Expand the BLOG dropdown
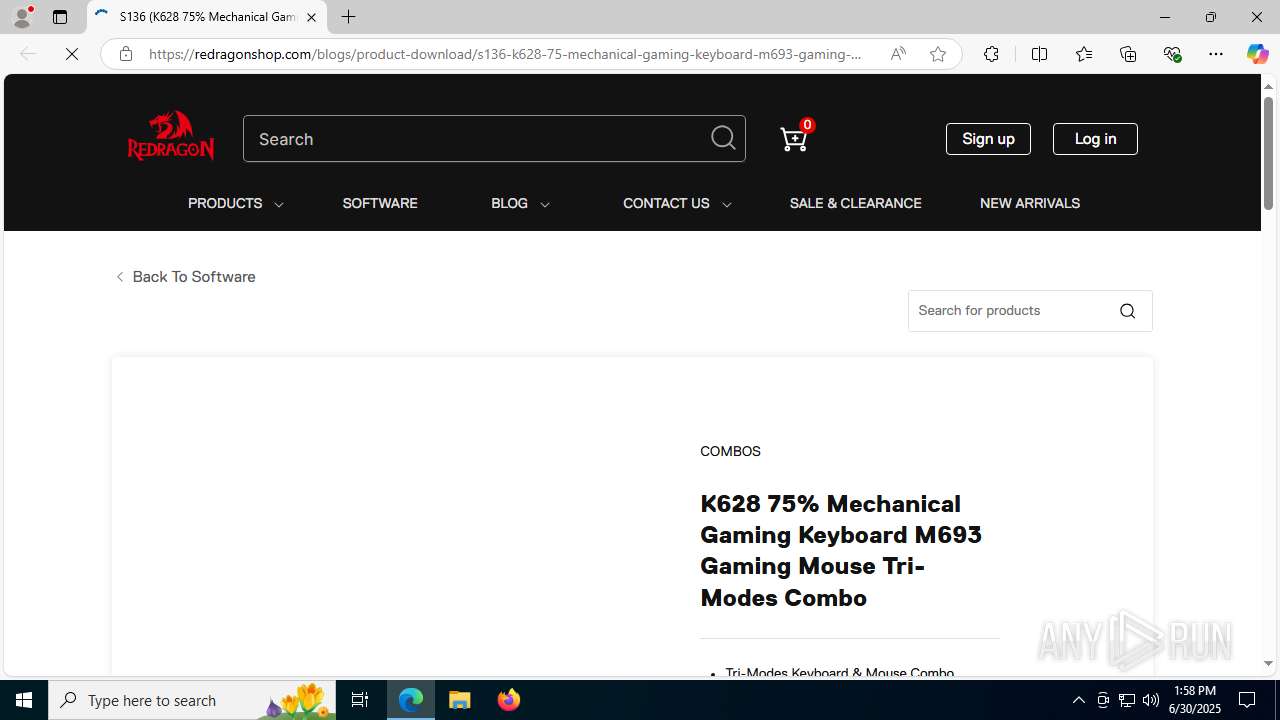Screen dimensions: 1280x720 click(520, 203)
